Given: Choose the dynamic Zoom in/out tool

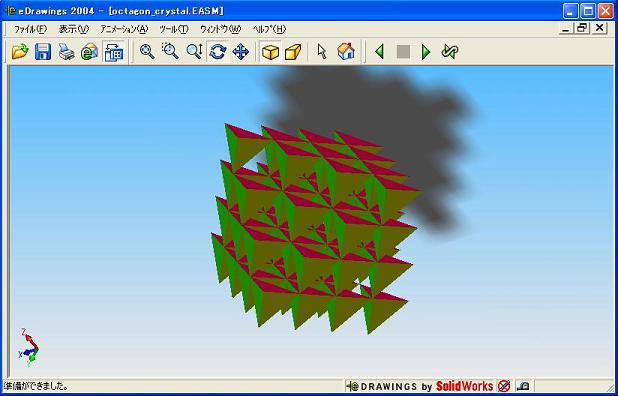Looking at the screenshot, I should [194, 52].
